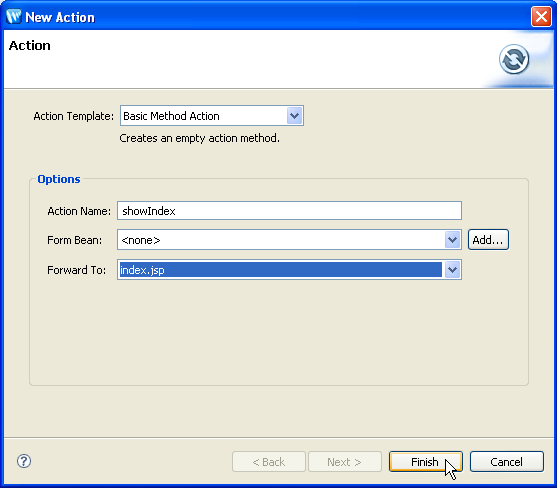This screenshot has height=488, width=557.
Task: Open the Action Template dropdown arrow
Action: [x=294, y=116]
